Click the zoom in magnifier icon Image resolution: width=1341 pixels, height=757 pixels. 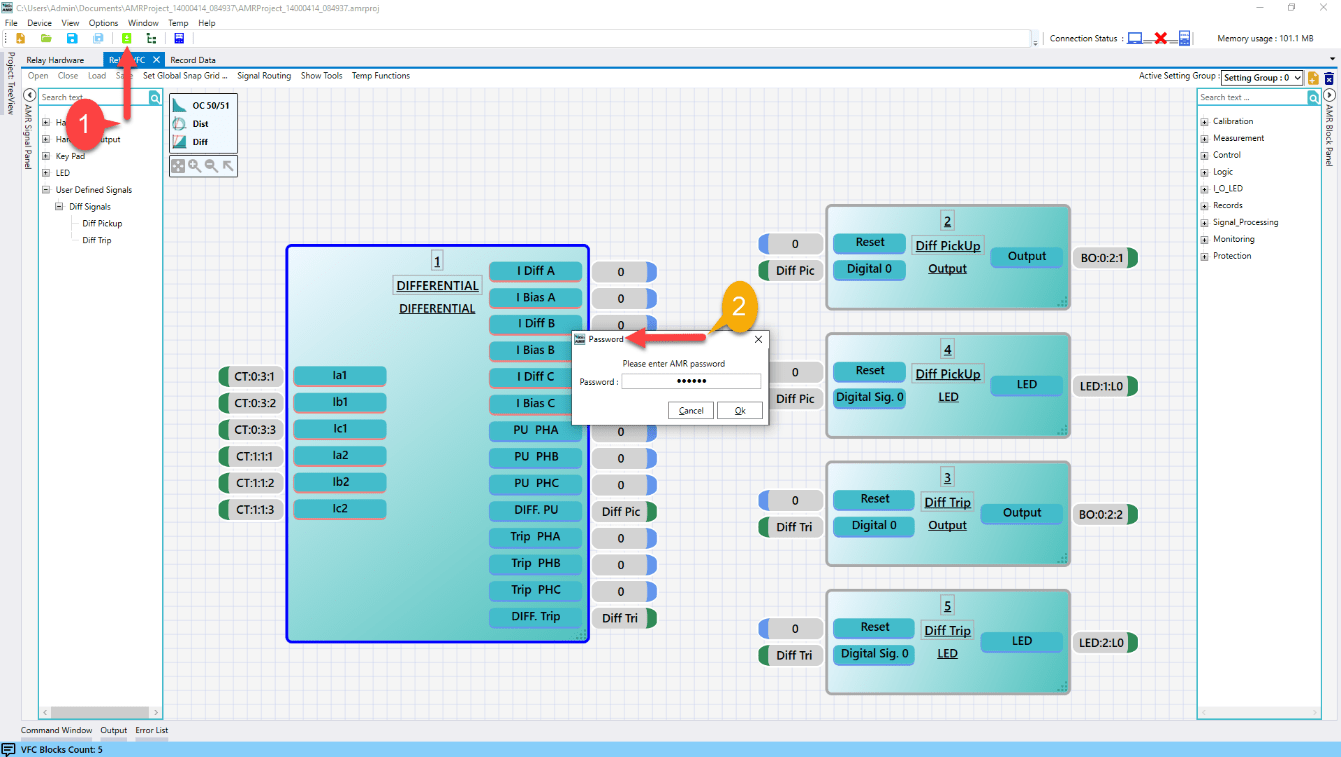pos(195,166)
